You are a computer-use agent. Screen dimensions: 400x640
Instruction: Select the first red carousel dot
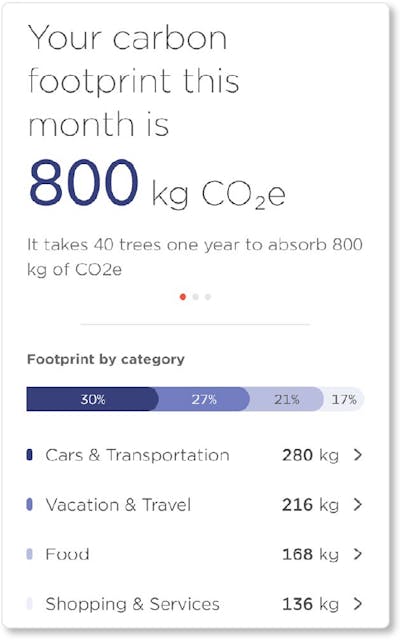click(183, 297)
